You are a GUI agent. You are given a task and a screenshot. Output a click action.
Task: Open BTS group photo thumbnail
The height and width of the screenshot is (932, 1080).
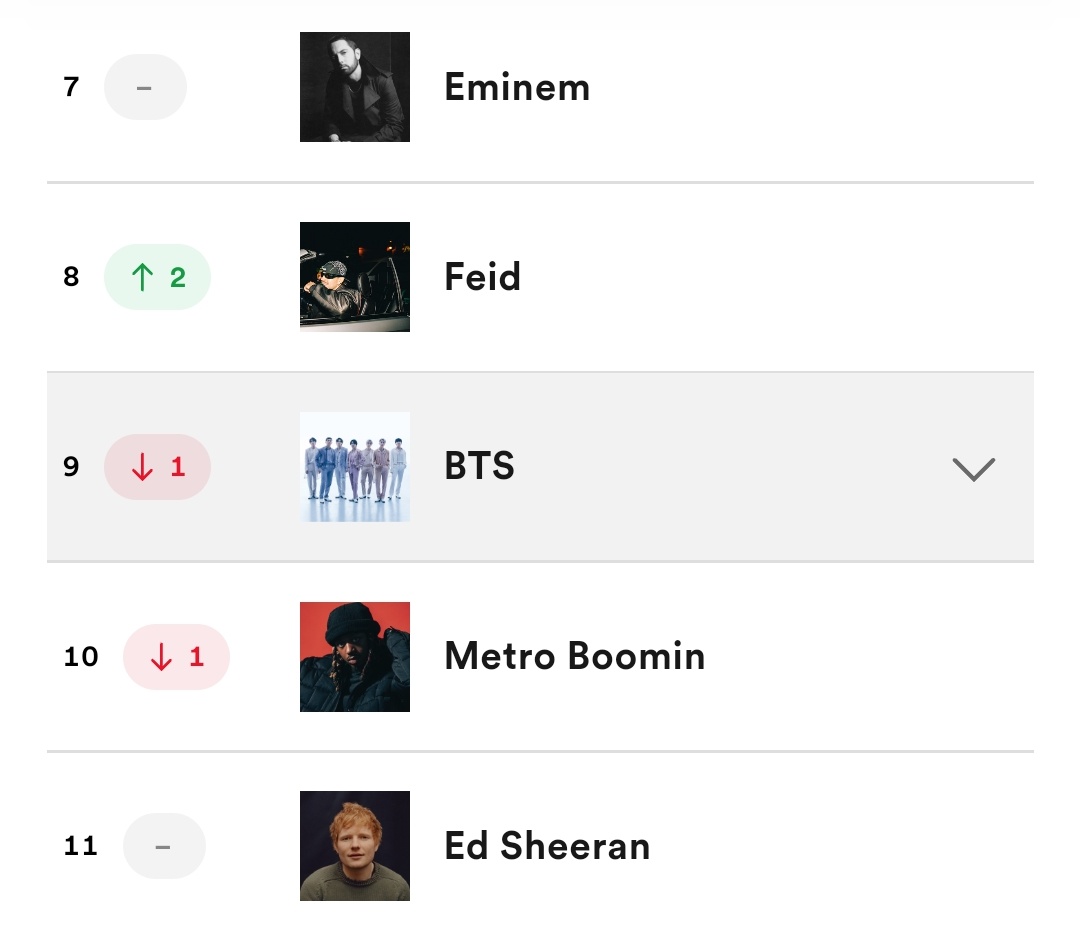pos(355,467)
